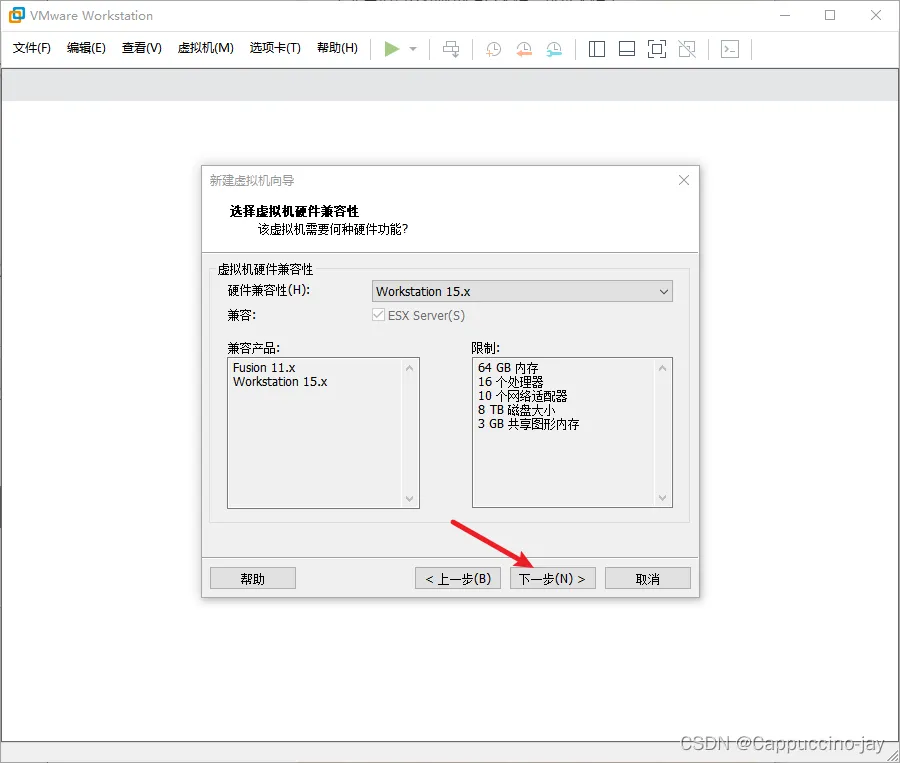Click the 取消 button to cancel wizard
The height and width of the screenshot is (763, 900).
647,578
